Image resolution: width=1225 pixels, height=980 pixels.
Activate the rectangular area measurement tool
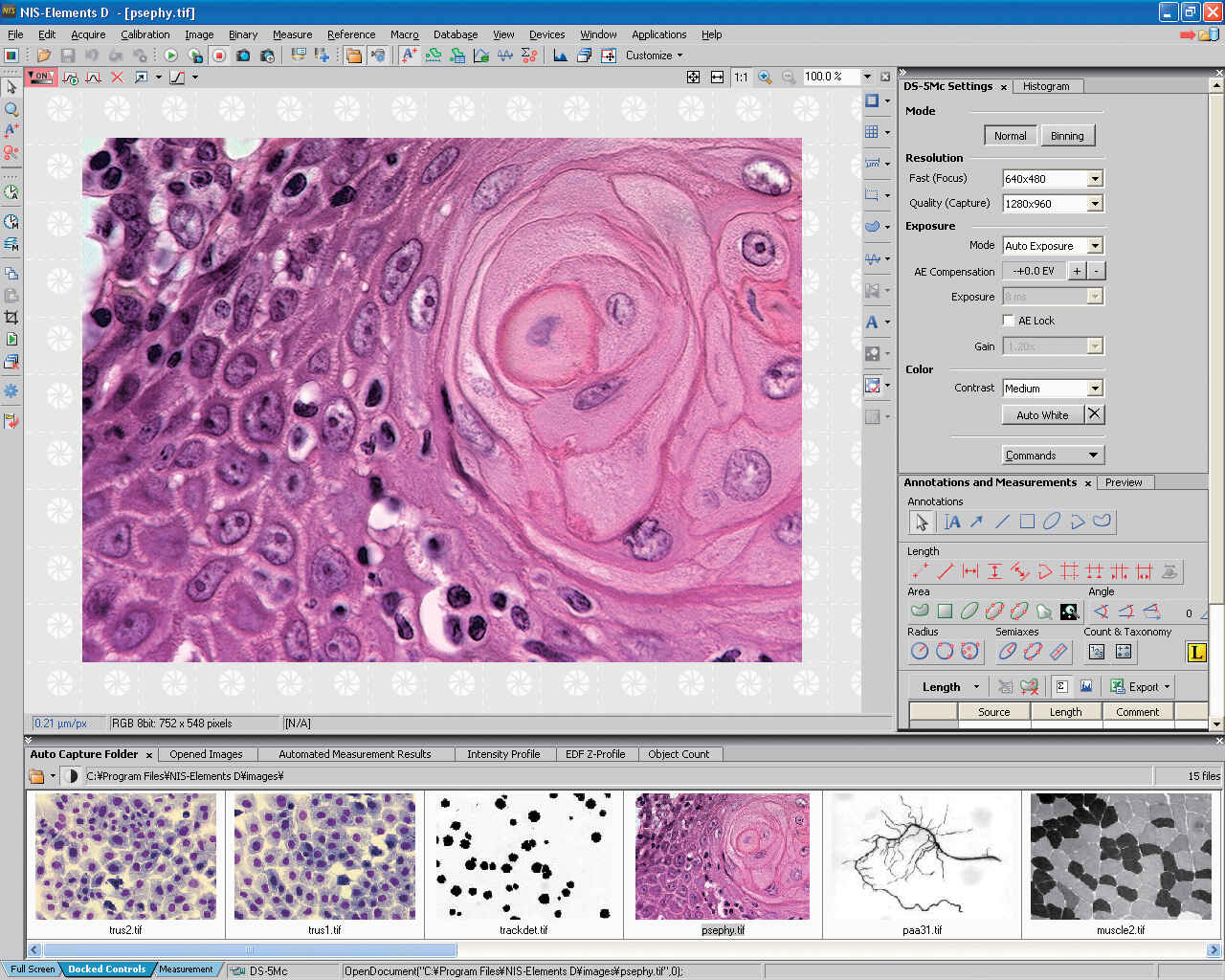(x=945, y=612)
